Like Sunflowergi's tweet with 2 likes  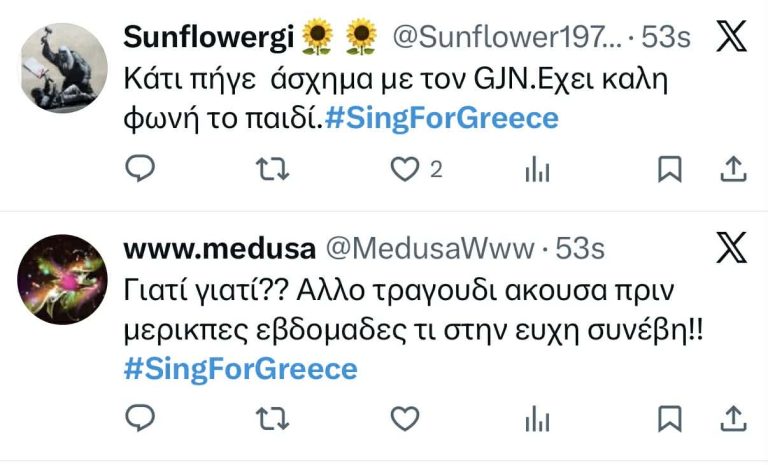[x=404, y=170]
